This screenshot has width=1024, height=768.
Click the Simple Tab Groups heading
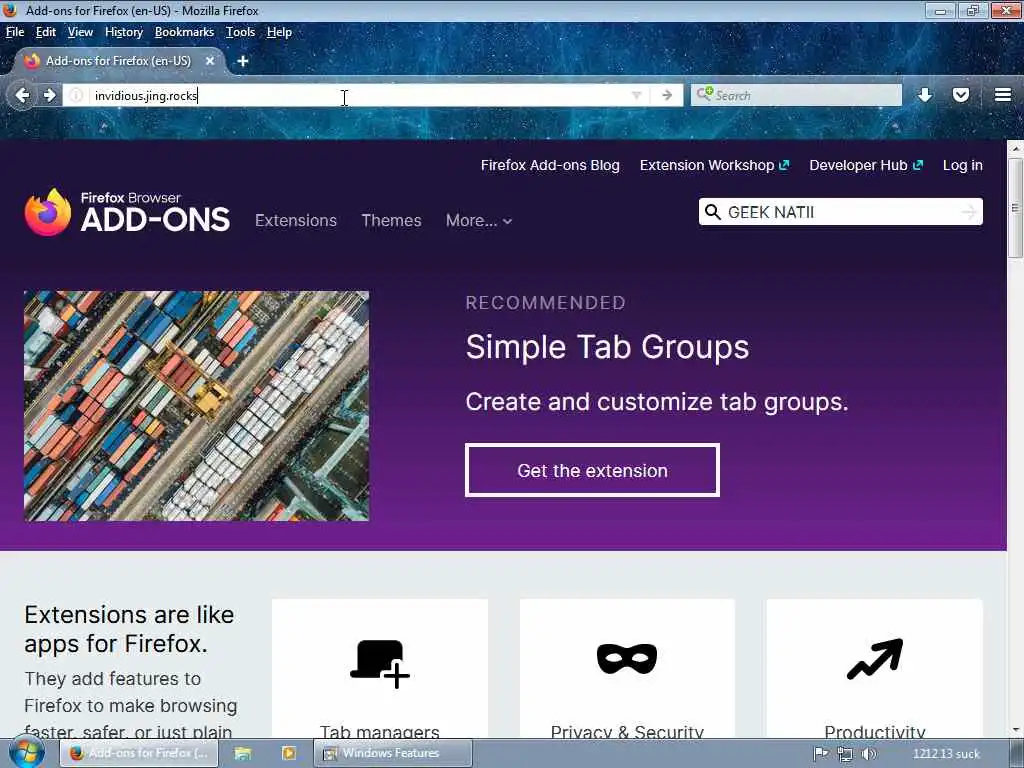click(x=607, y=347)
